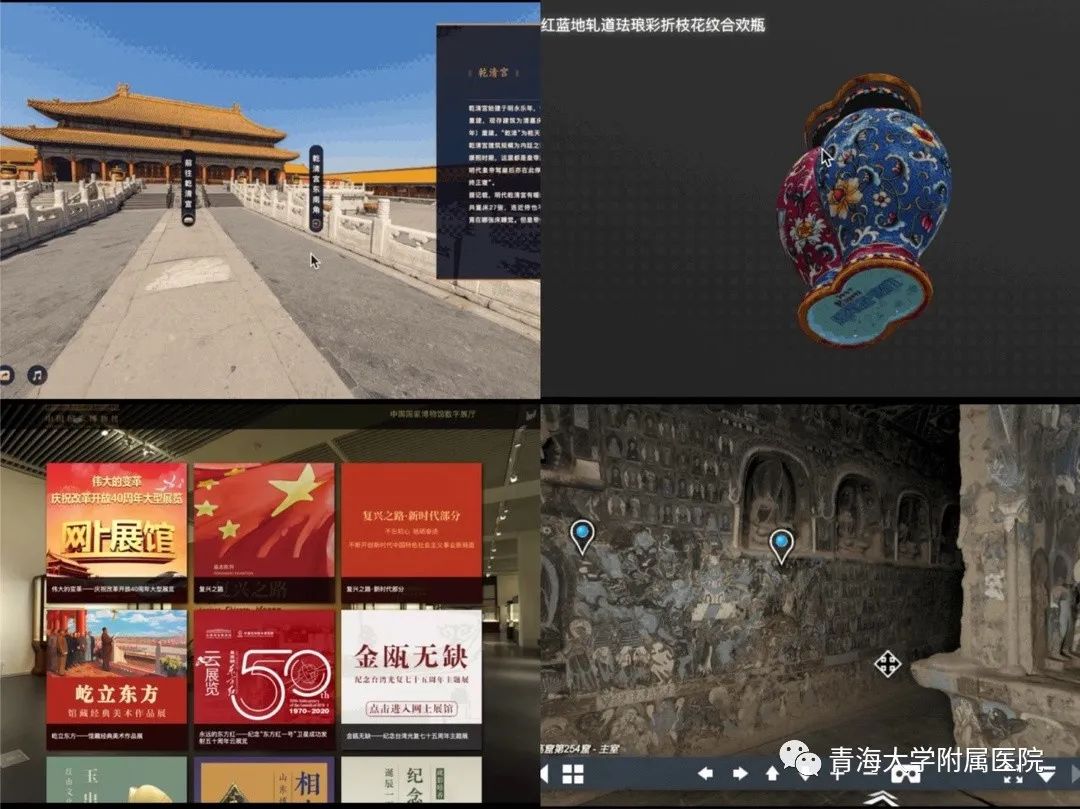The image size is (1080, 809).
Task: Click the 红蓝地轧道珐琅彩折枝花纹合欢瓶 title text
Action: (653, 25)
